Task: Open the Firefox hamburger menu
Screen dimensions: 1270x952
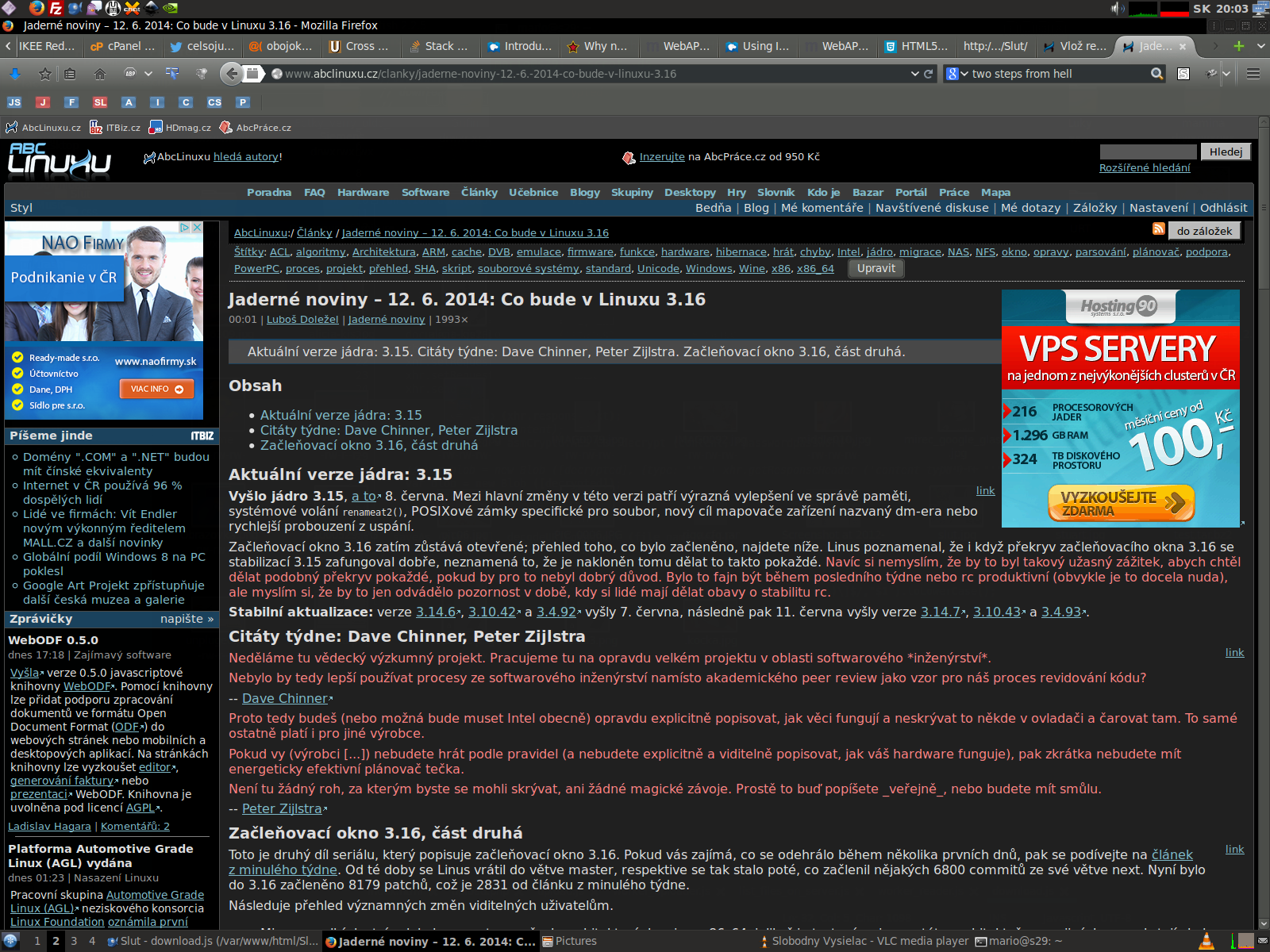Action: [x=1253, y=74]
